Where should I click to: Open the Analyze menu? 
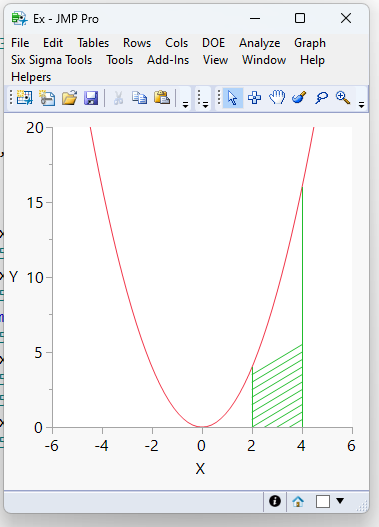click(259, 43)
